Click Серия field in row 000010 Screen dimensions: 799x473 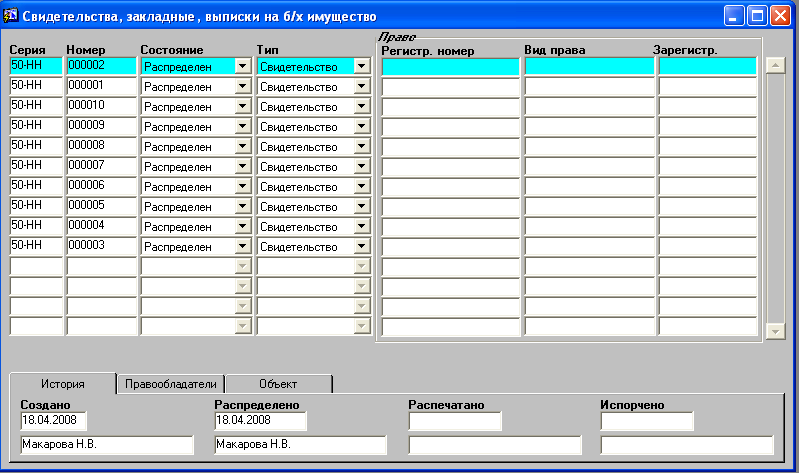pyautogui.click(x=36, y=106)
